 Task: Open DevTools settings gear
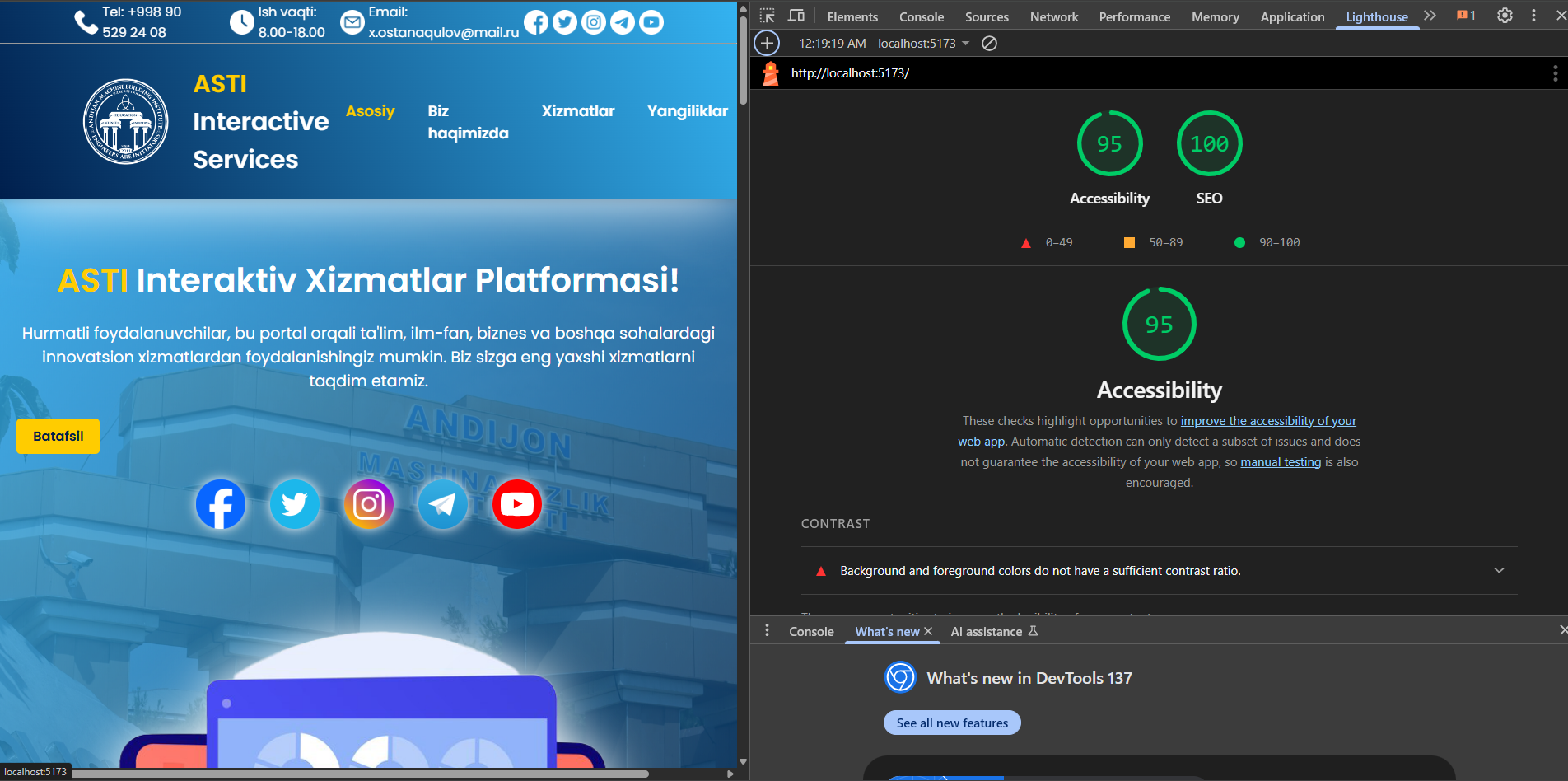coord(1505,16)
